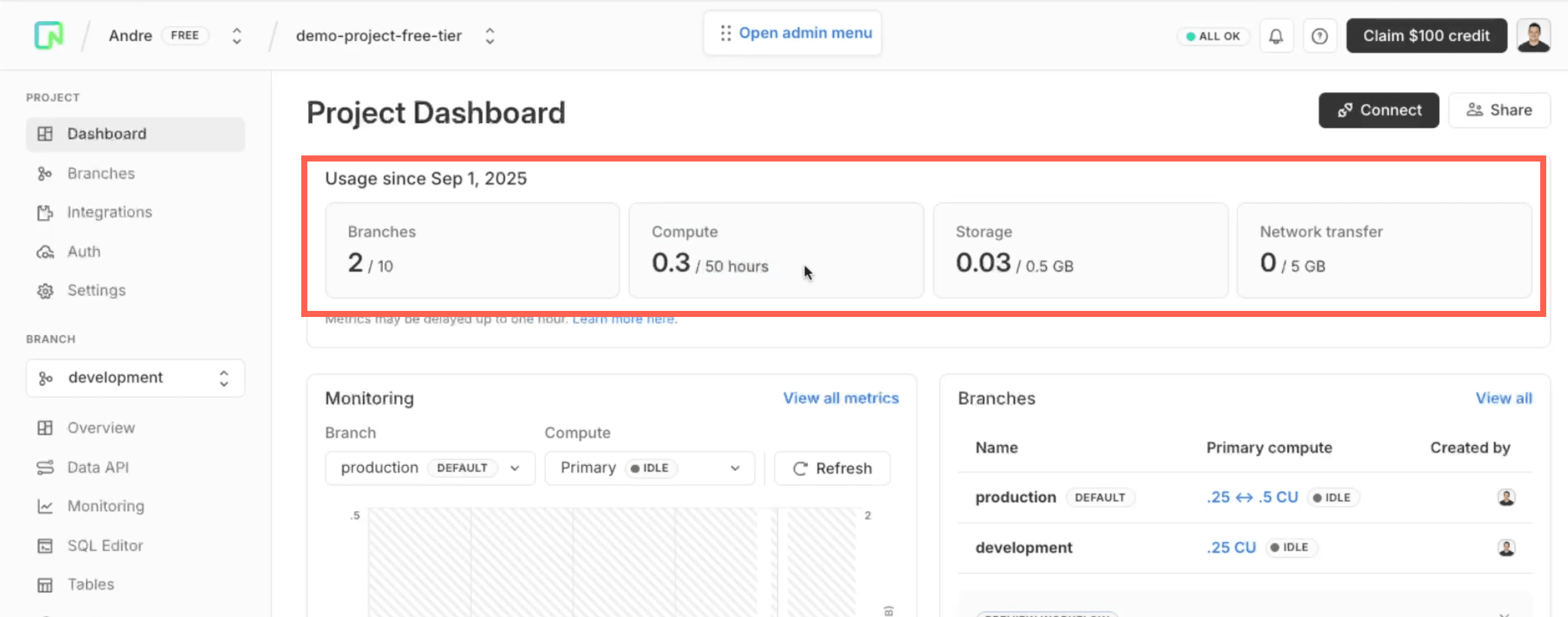Click the Neon logo icon
1568x617 pixels.
coord(48,35)
